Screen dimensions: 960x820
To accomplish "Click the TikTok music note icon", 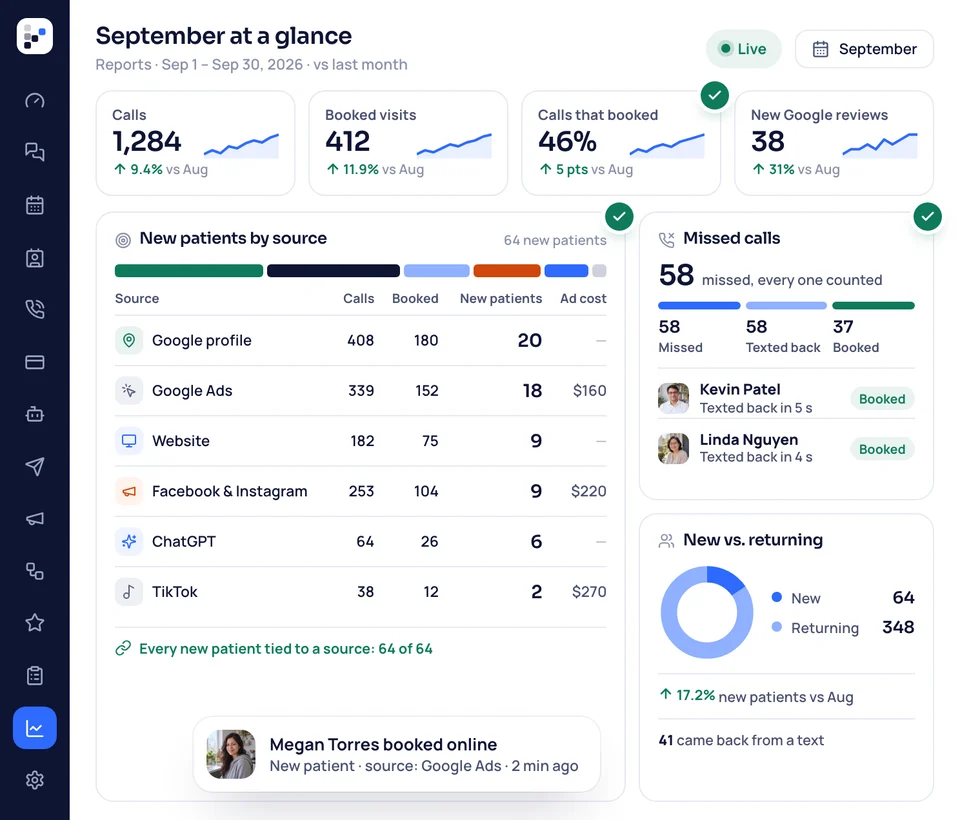I will point(129,592).
